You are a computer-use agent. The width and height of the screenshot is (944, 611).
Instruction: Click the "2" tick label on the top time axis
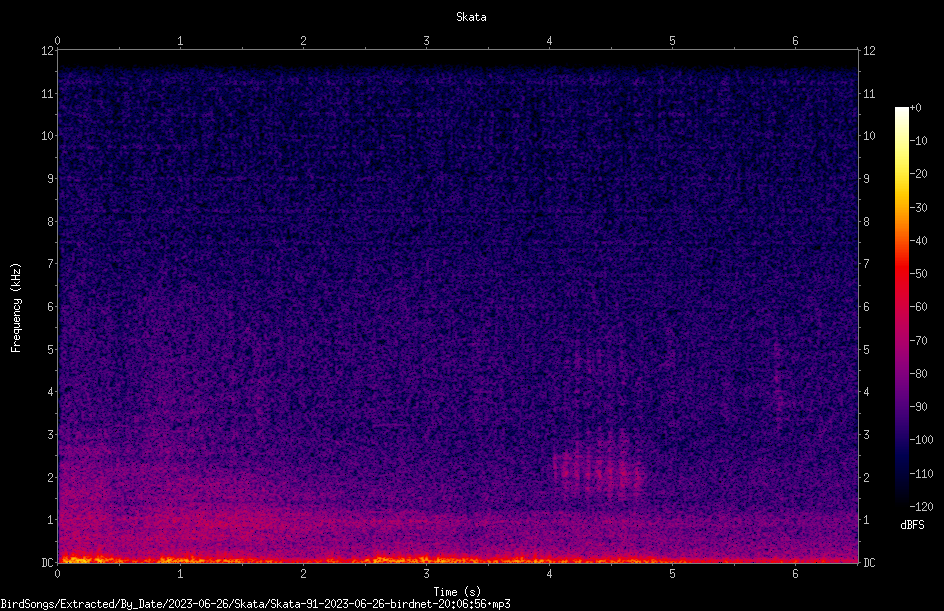[303, 41]
